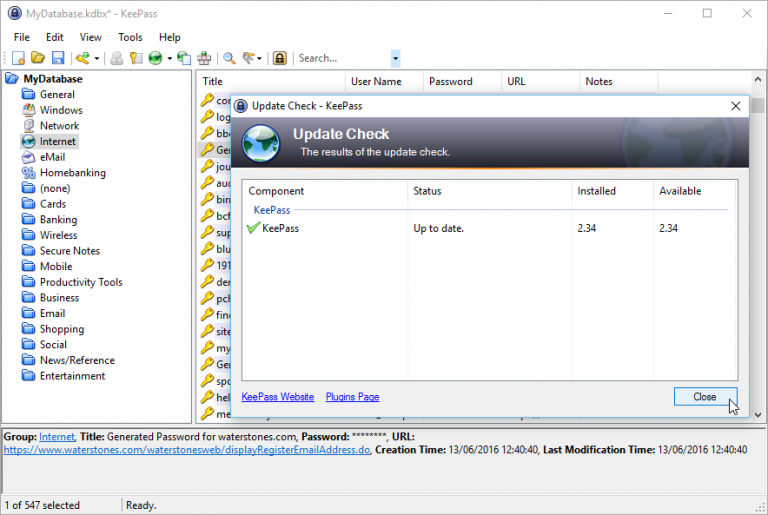Click the Copy User Name icon
Viewport: 768px width, 515px height.
click(117, 58)
